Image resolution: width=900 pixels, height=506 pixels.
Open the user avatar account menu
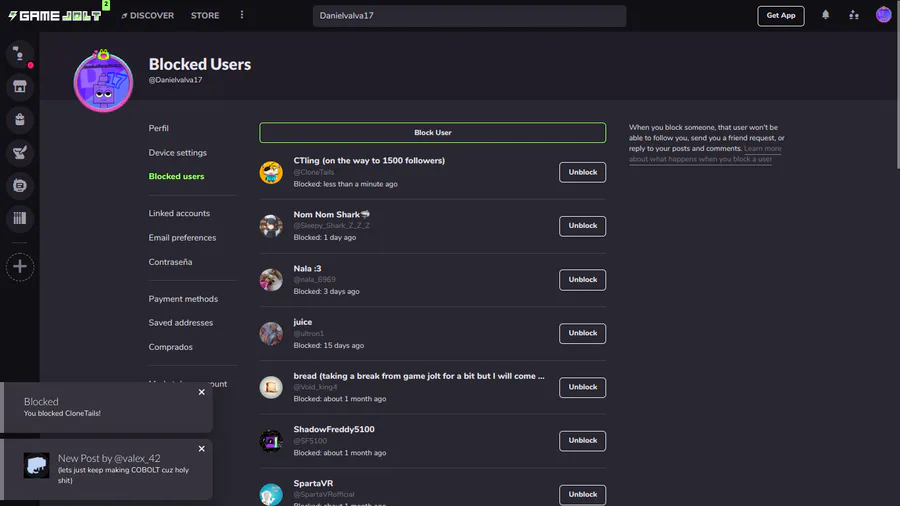pos(883,16)
